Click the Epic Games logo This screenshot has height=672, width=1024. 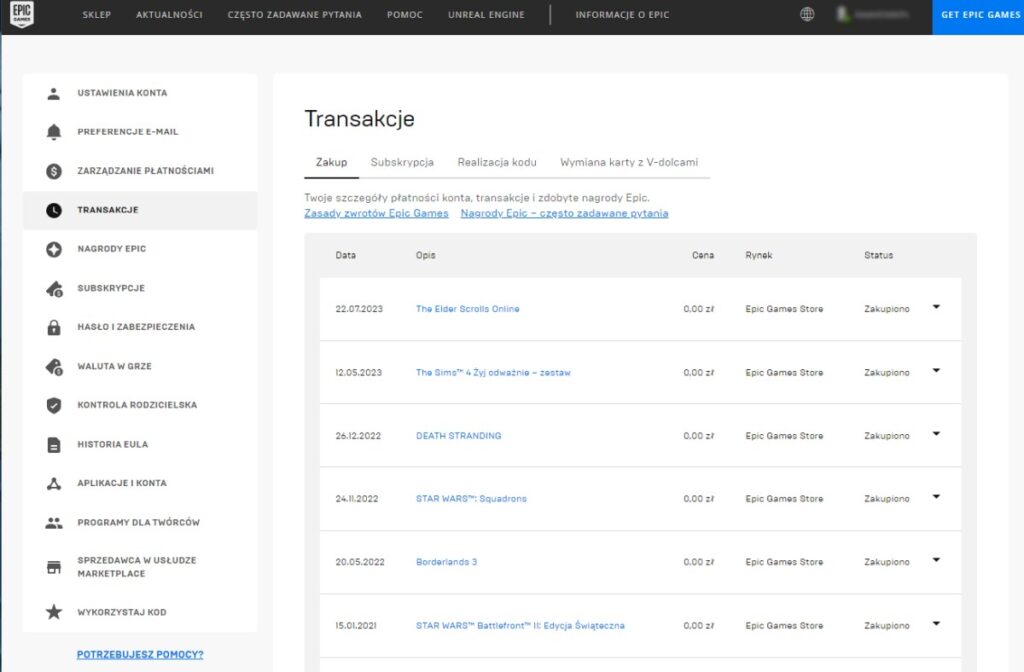[22, 14]
